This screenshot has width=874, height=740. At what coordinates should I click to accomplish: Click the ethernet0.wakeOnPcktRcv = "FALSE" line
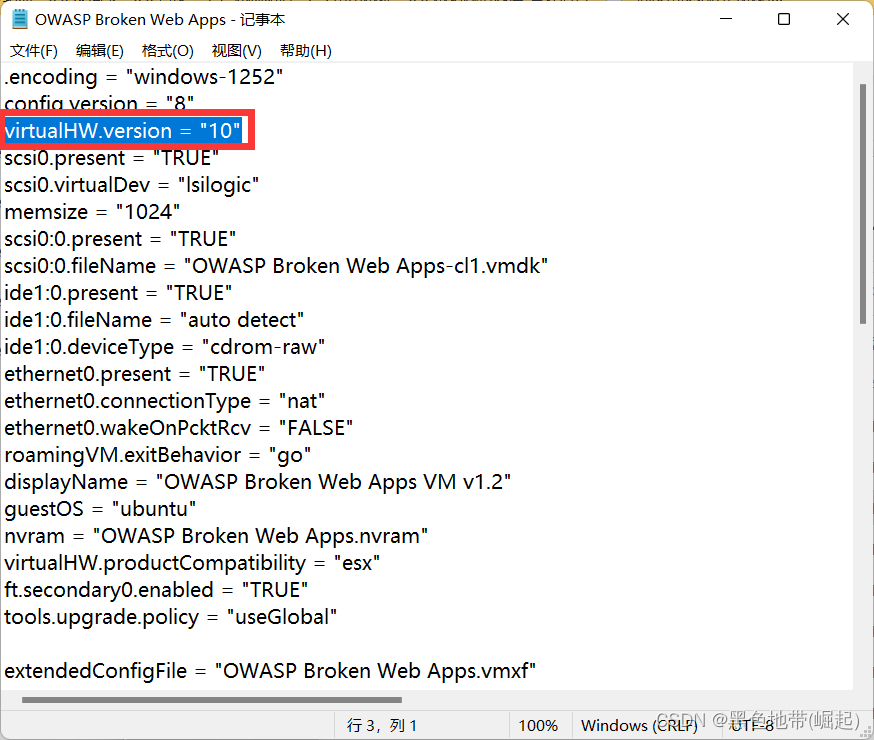(x=178, y=428)
